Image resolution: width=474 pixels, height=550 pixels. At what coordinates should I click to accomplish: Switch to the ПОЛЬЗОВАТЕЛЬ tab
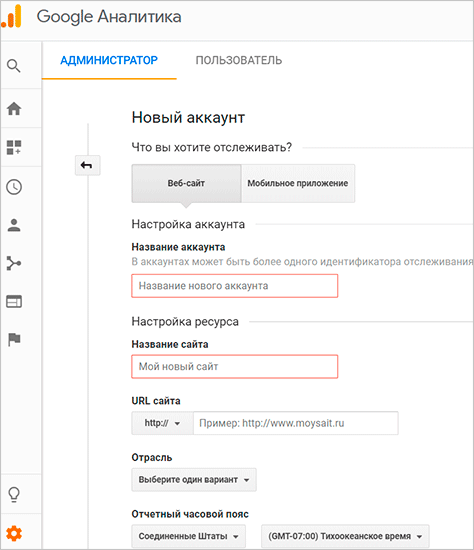click(x=239, y=60)
